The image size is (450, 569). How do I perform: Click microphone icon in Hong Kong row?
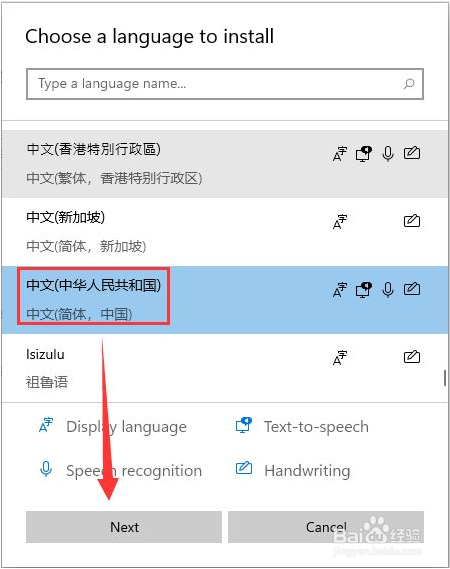point(388,153)
